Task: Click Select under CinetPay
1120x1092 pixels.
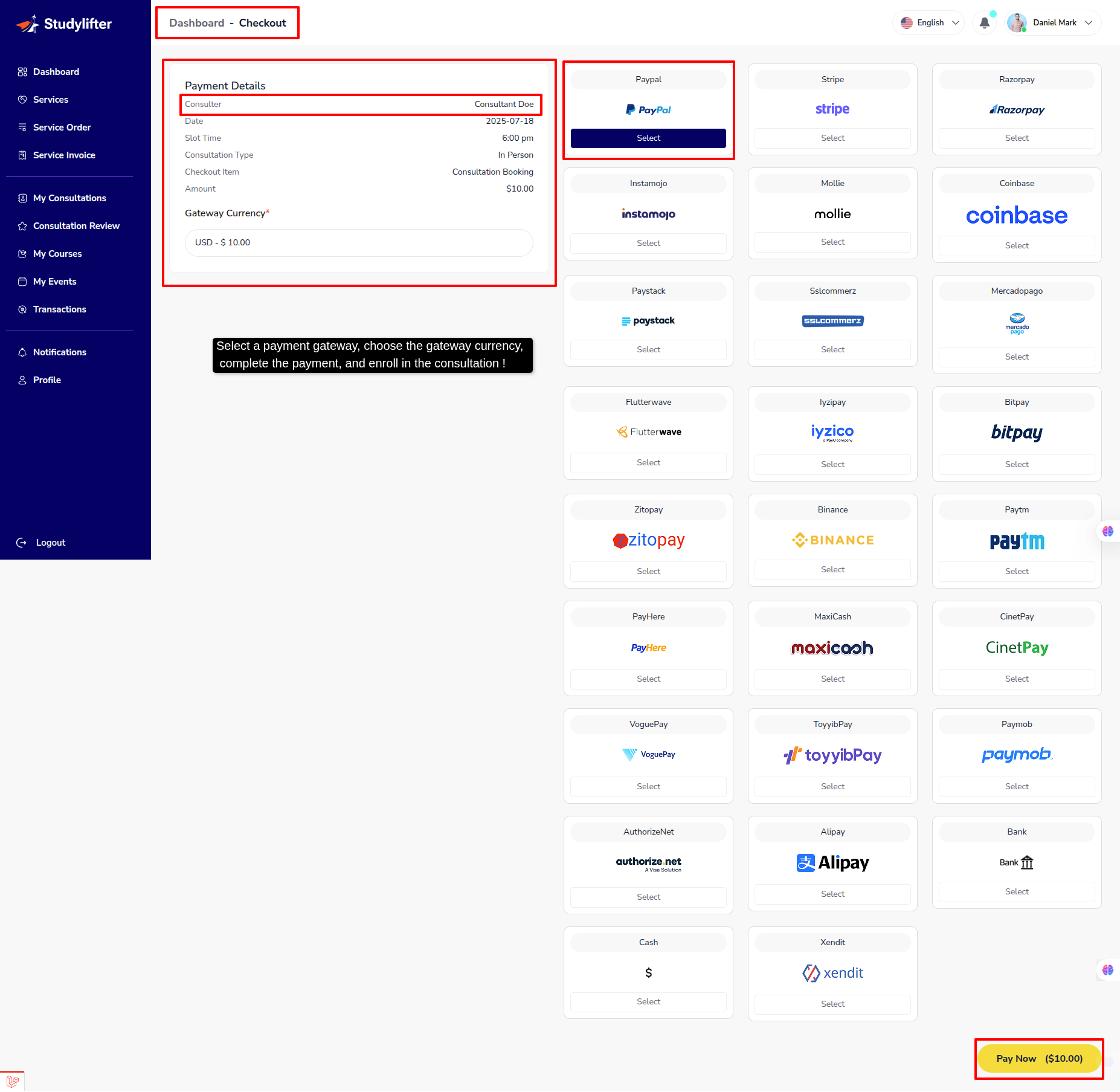Action: pyautogui.click(x=1017, y=679)
